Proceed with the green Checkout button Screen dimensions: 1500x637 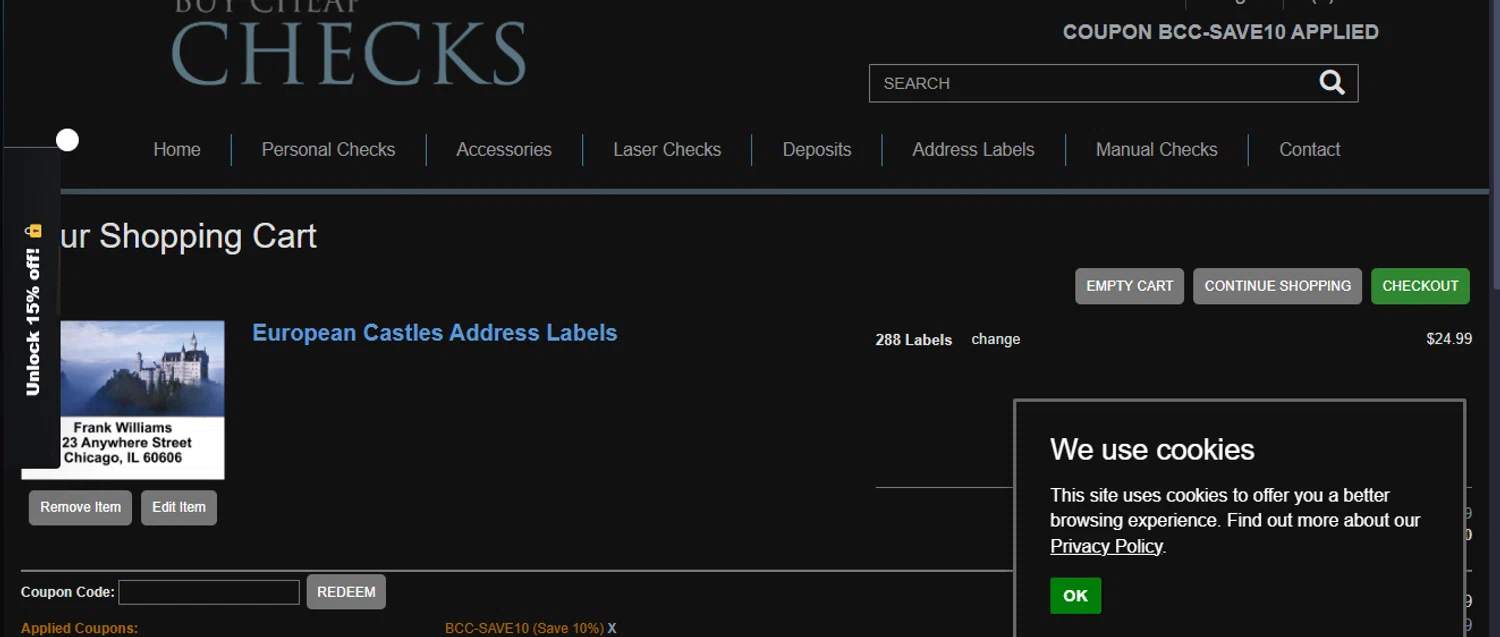click(x=1420, y=286)
